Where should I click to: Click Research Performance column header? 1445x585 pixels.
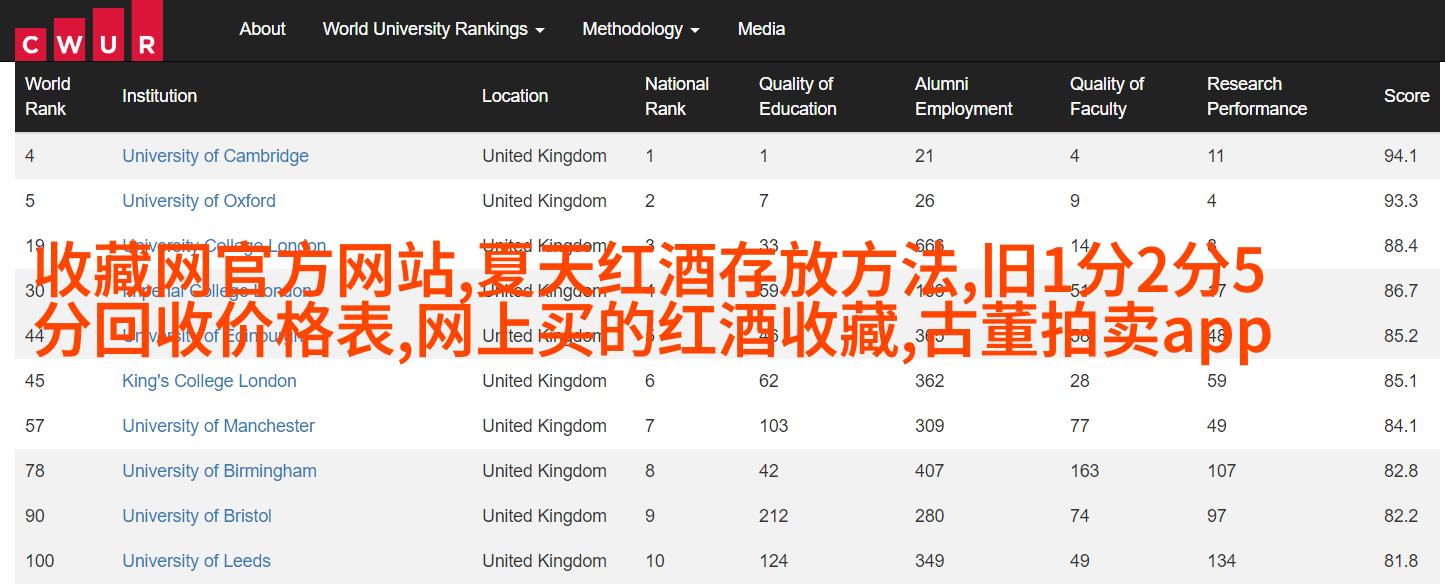tap(1257, 96)
